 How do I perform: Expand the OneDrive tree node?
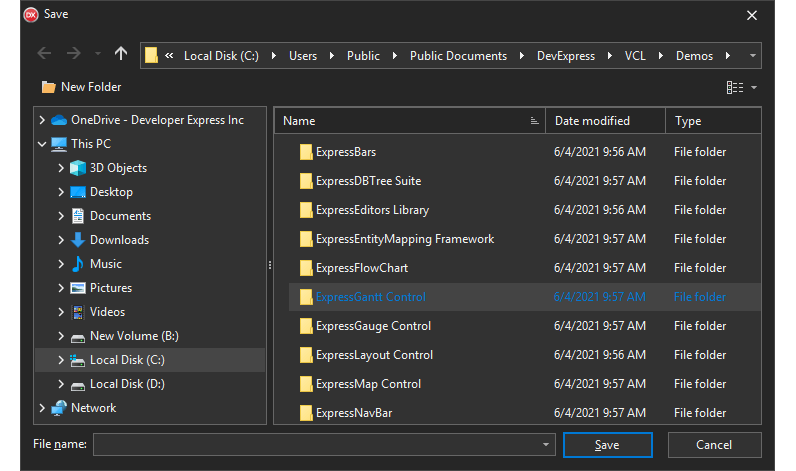(41, 120)
